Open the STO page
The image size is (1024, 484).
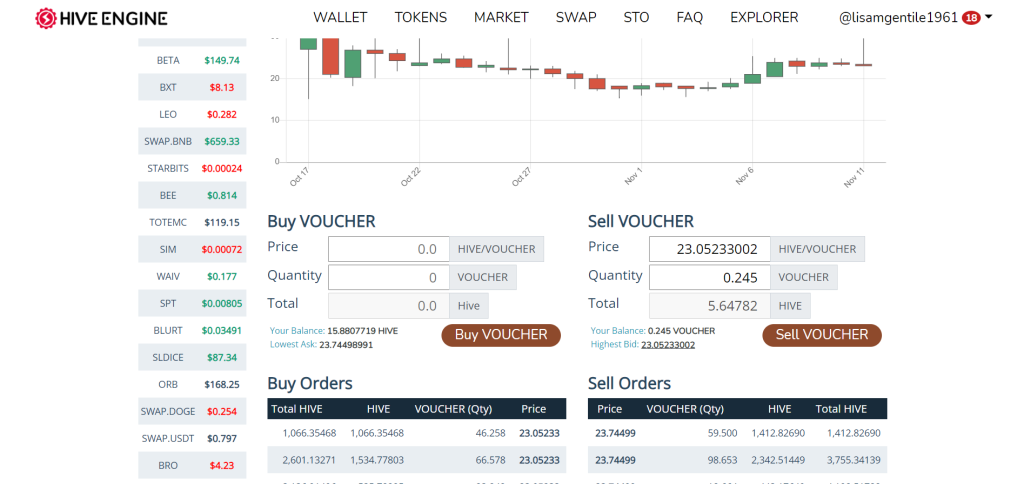pyautogui.click(x=636, y=18)
